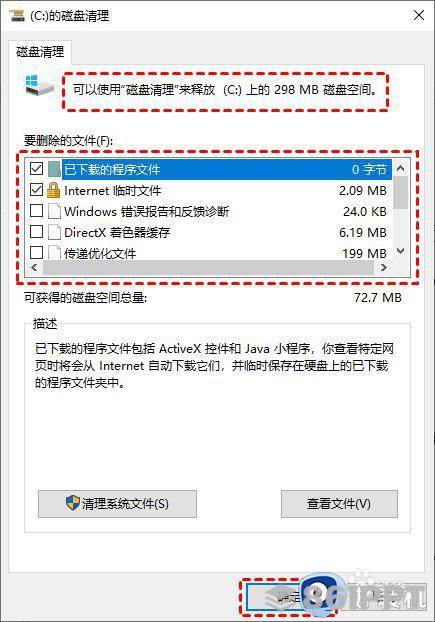435x622 pixels.
Task: Click the Disk Cleanup title bar drive icon
Action: tap(17, 16)
